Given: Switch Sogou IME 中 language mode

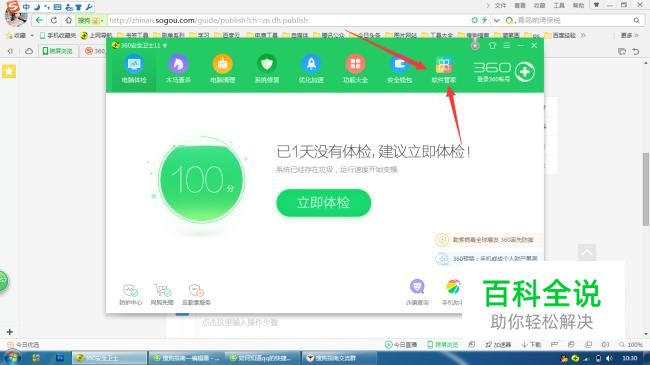Looking at the screenshot, I should (x=26, y=7).
